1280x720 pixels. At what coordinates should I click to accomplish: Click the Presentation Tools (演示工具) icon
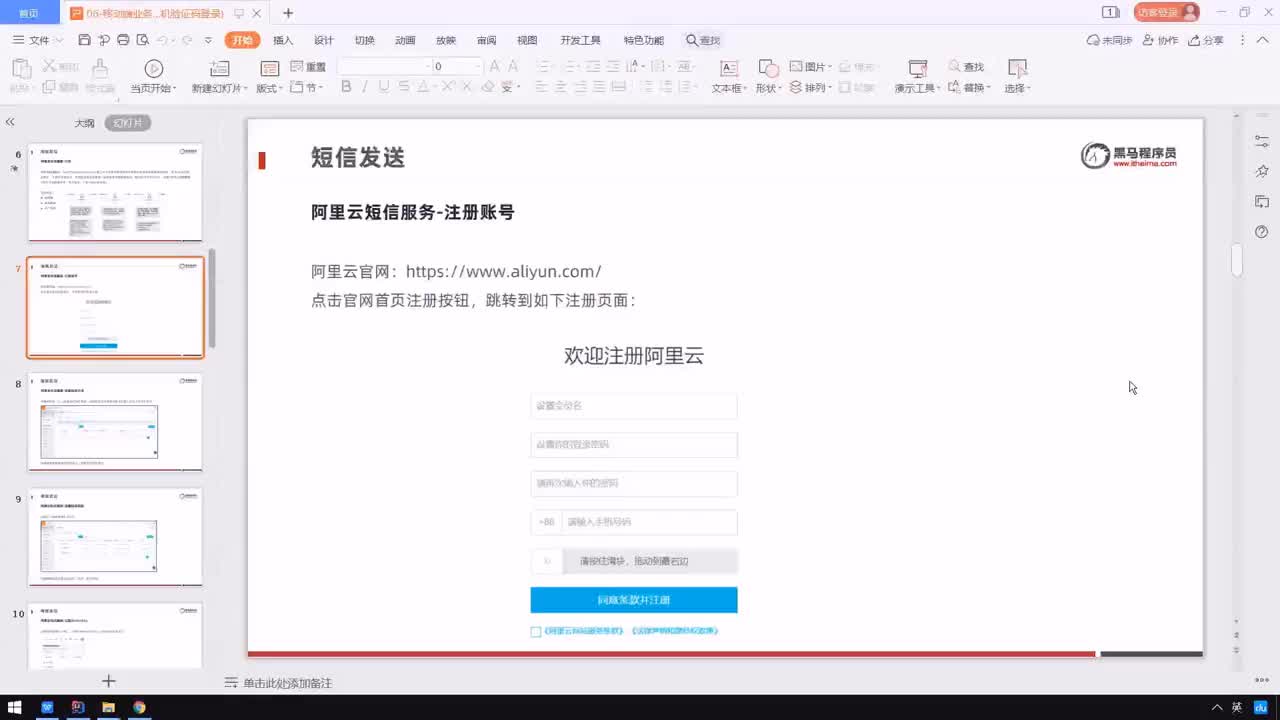point(917,68)
